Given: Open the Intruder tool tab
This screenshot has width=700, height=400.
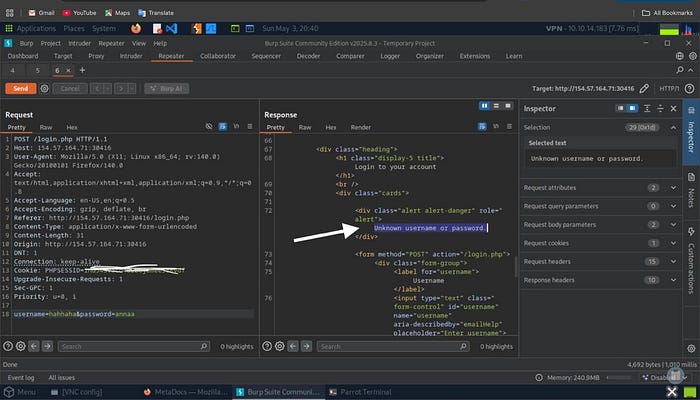Looking at the screenshot, I should [x=131, y=56].
